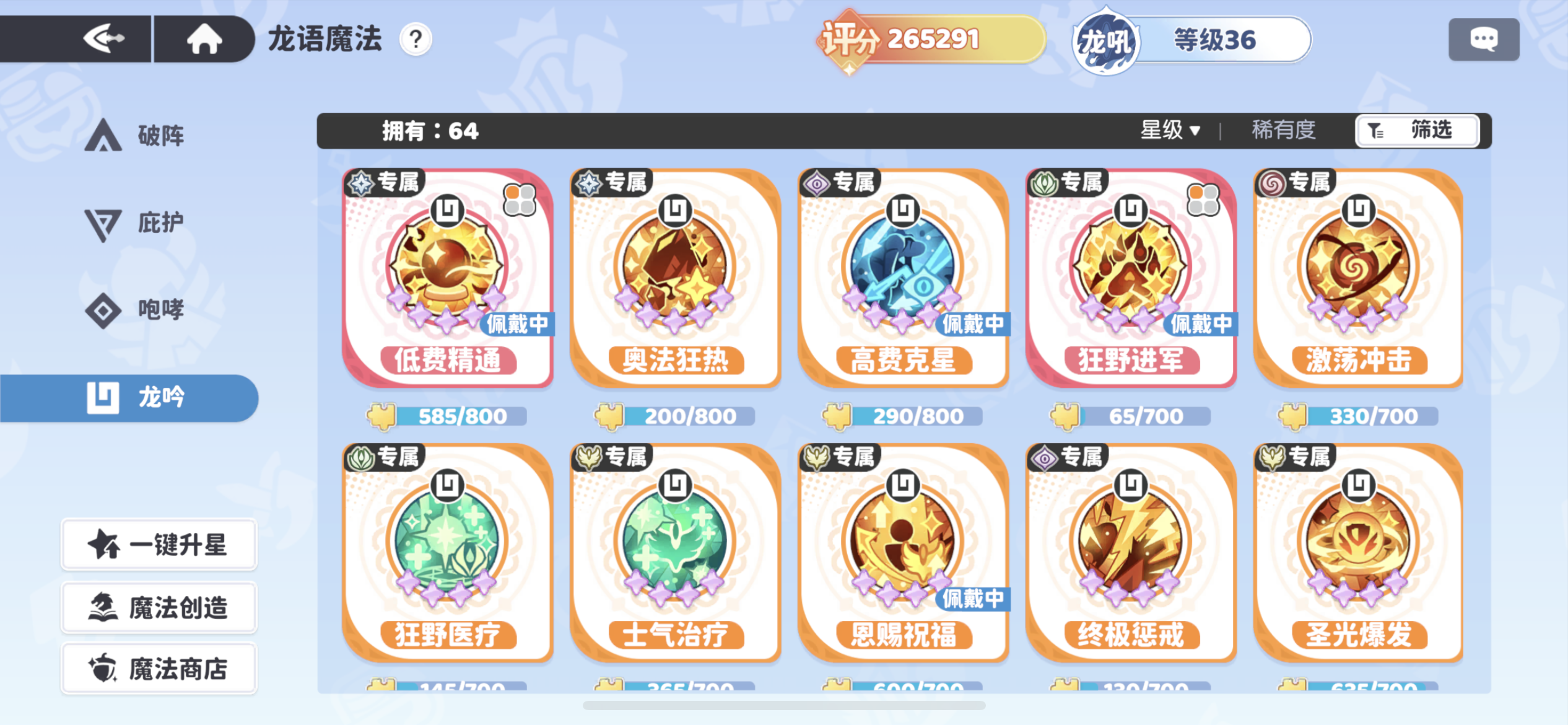Viewport: 1568px width, 725px height.
Task: Click the four-square icon on 低费精通 card
Action: (520, 200)
